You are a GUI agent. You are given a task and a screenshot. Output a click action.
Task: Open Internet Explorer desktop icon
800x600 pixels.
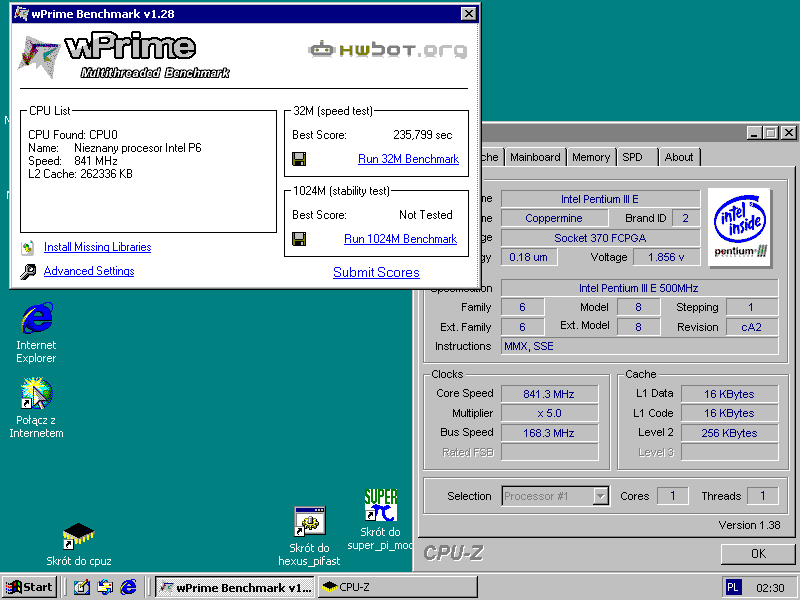point(36,333)
